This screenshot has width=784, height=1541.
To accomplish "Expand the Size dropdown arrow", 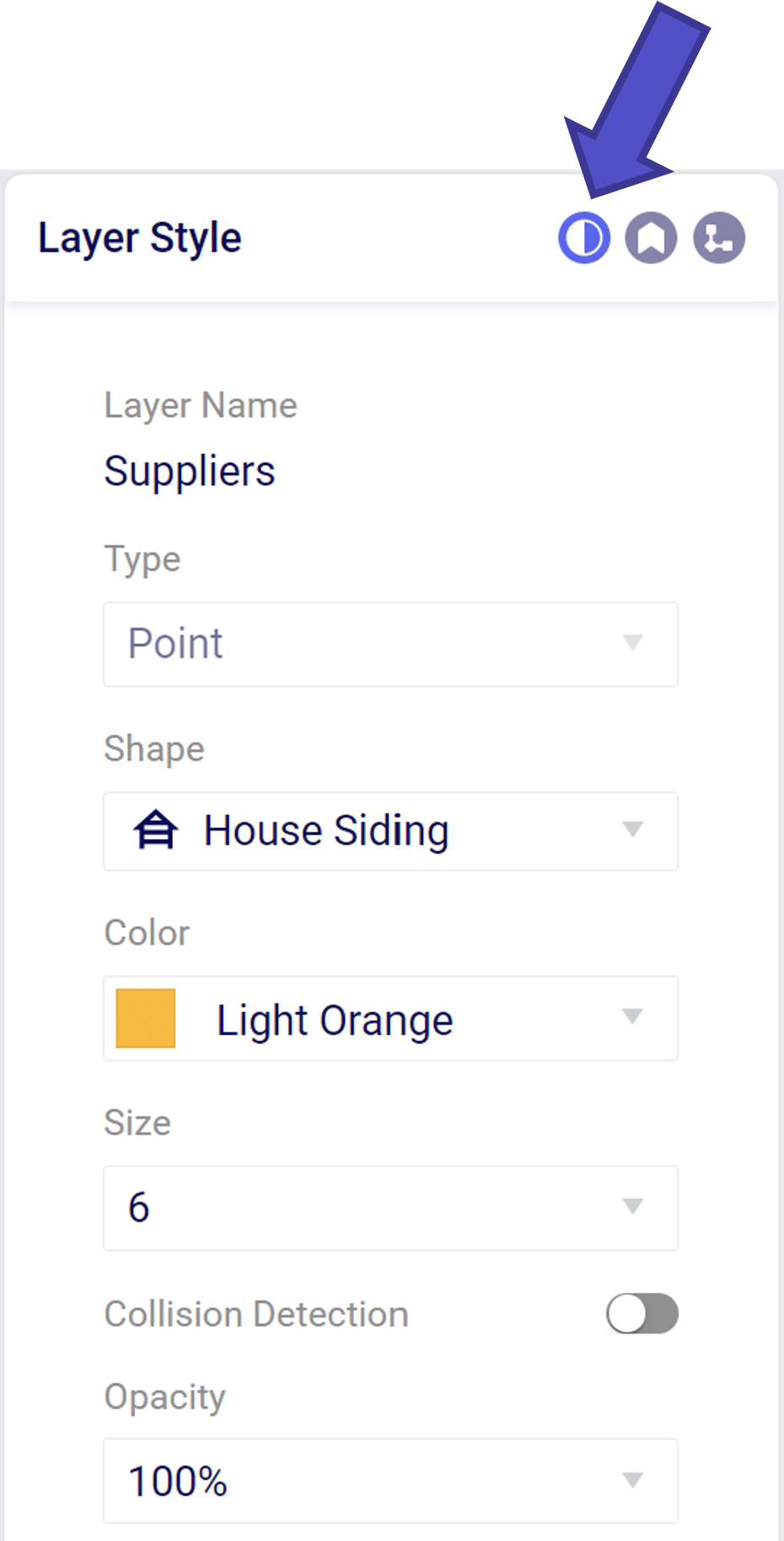I will [x=632, y=1207].
